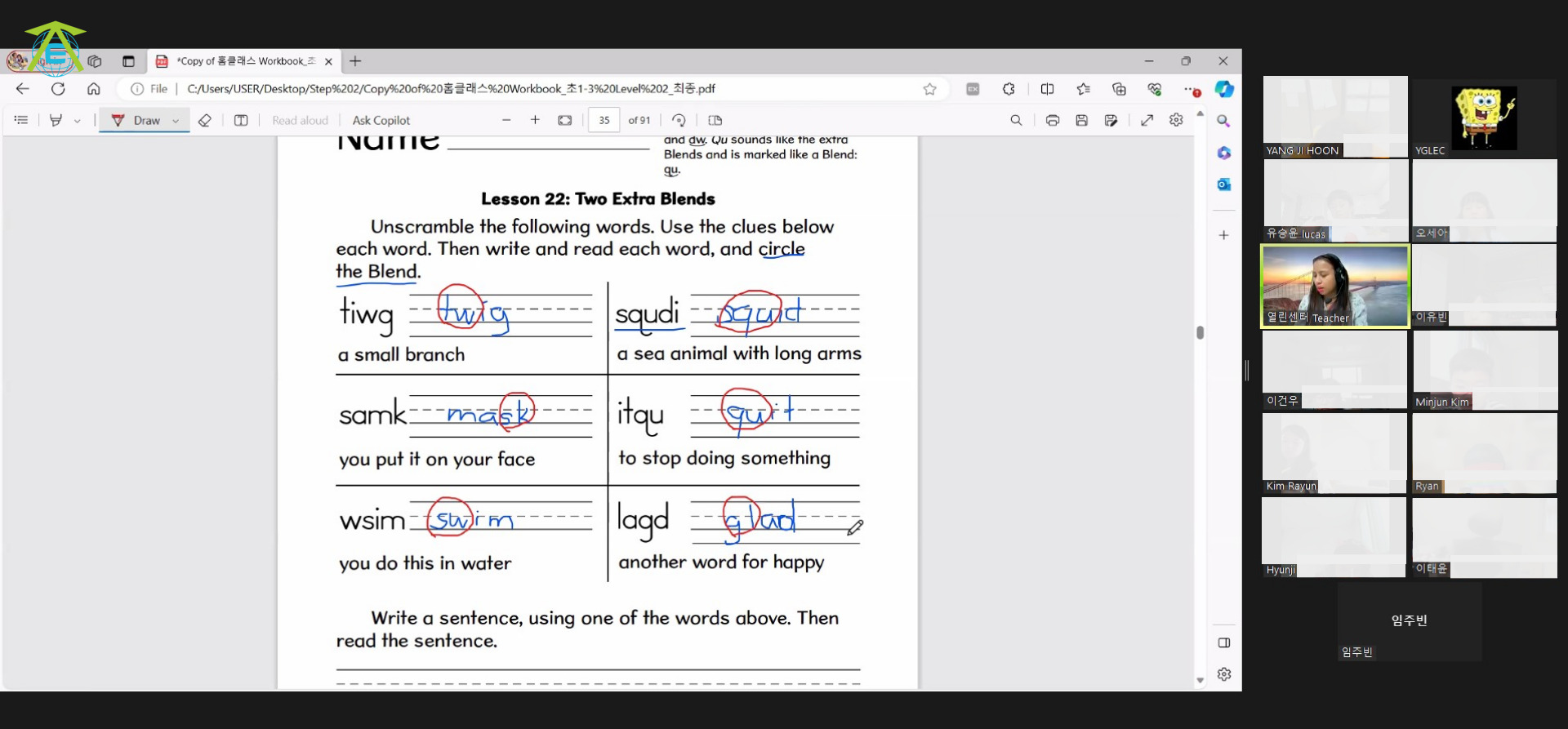Go back in browser history
The height and width of the screenshot is (729, 1568).
click(x=23, y=88)
